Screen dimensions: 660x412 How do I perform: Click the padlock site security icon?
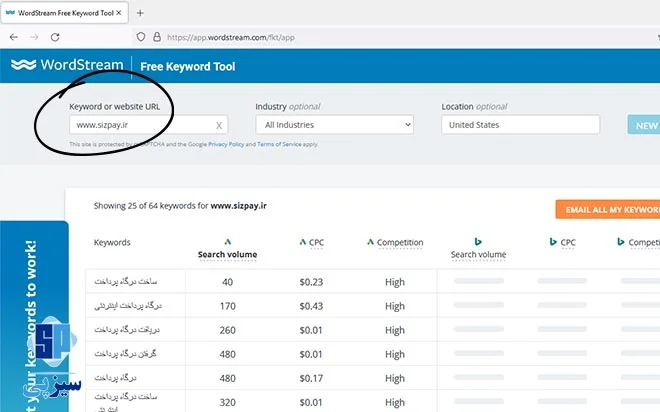point(157,37)
